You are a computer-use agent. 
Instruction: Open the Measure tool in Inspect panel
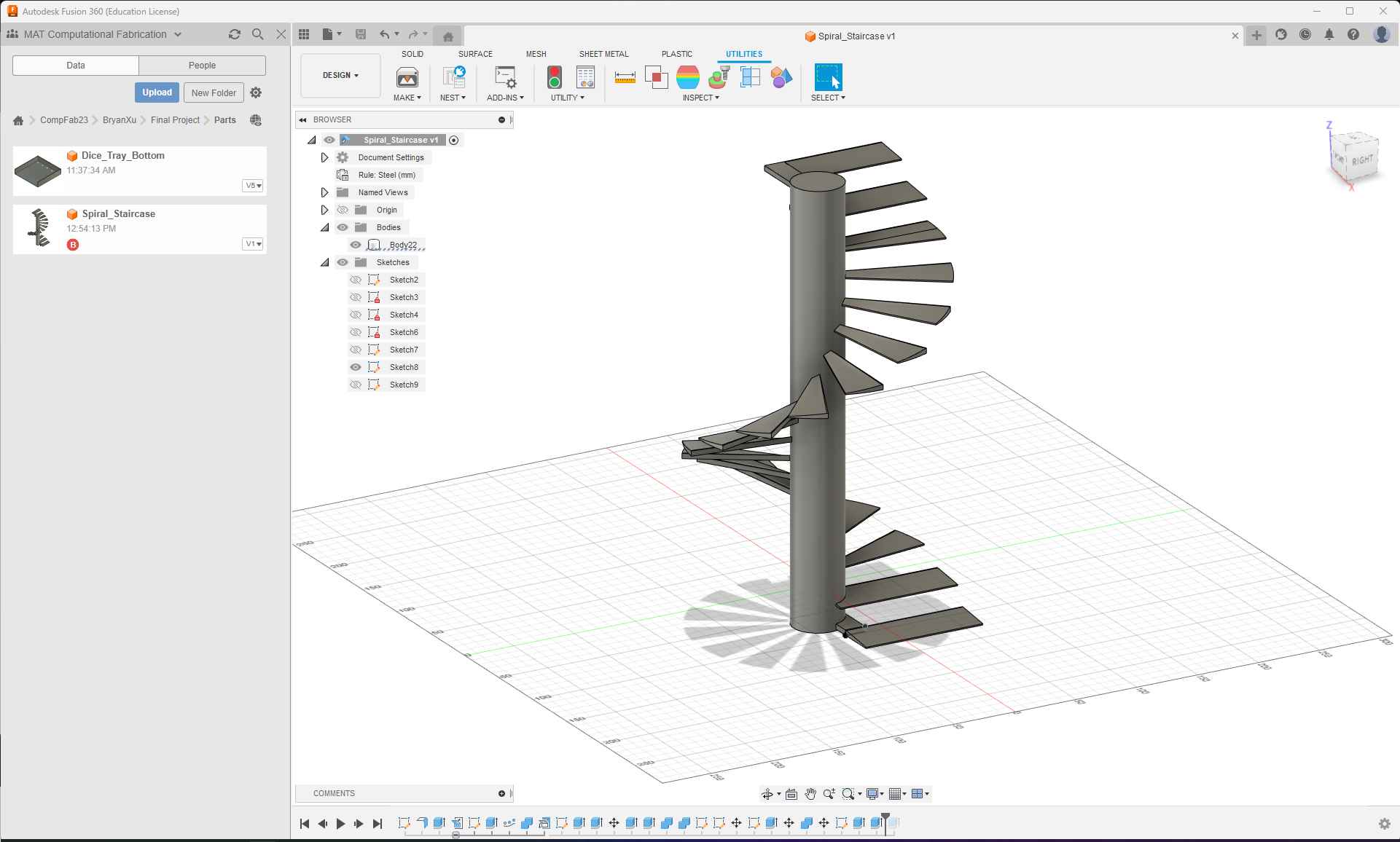625,77
